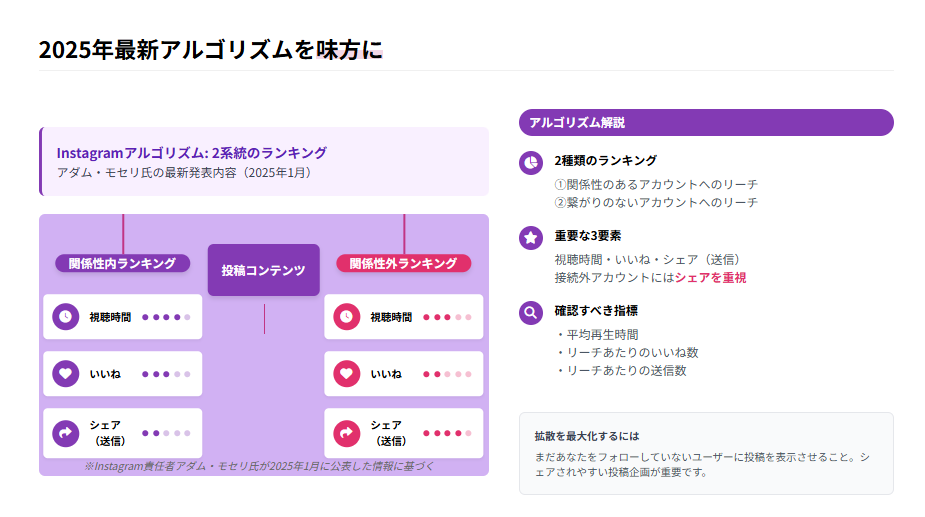Click the page title 2025年最新アルゴリズムを味方に

(210, 50)
